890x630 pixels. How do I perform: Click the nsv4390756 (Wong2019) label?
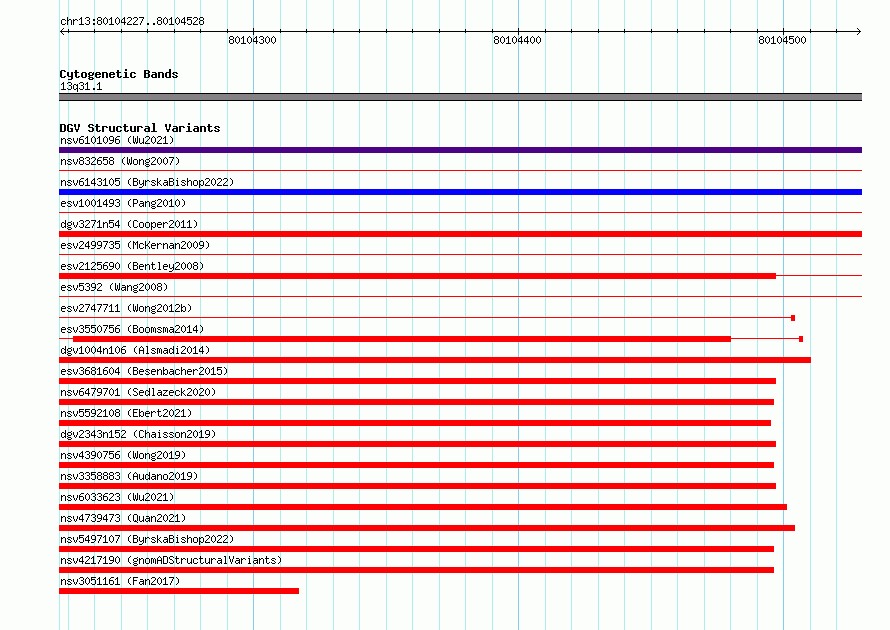[123, 455]
